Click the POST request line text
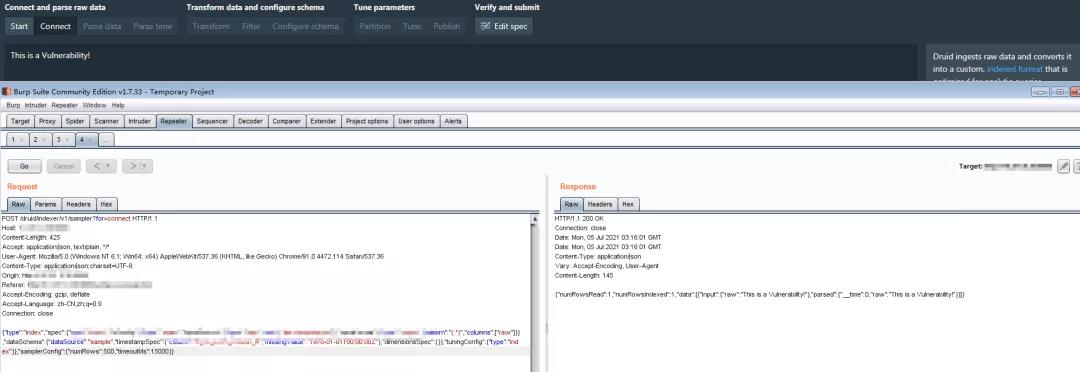The image size is (1080, 372). [80, 218]
